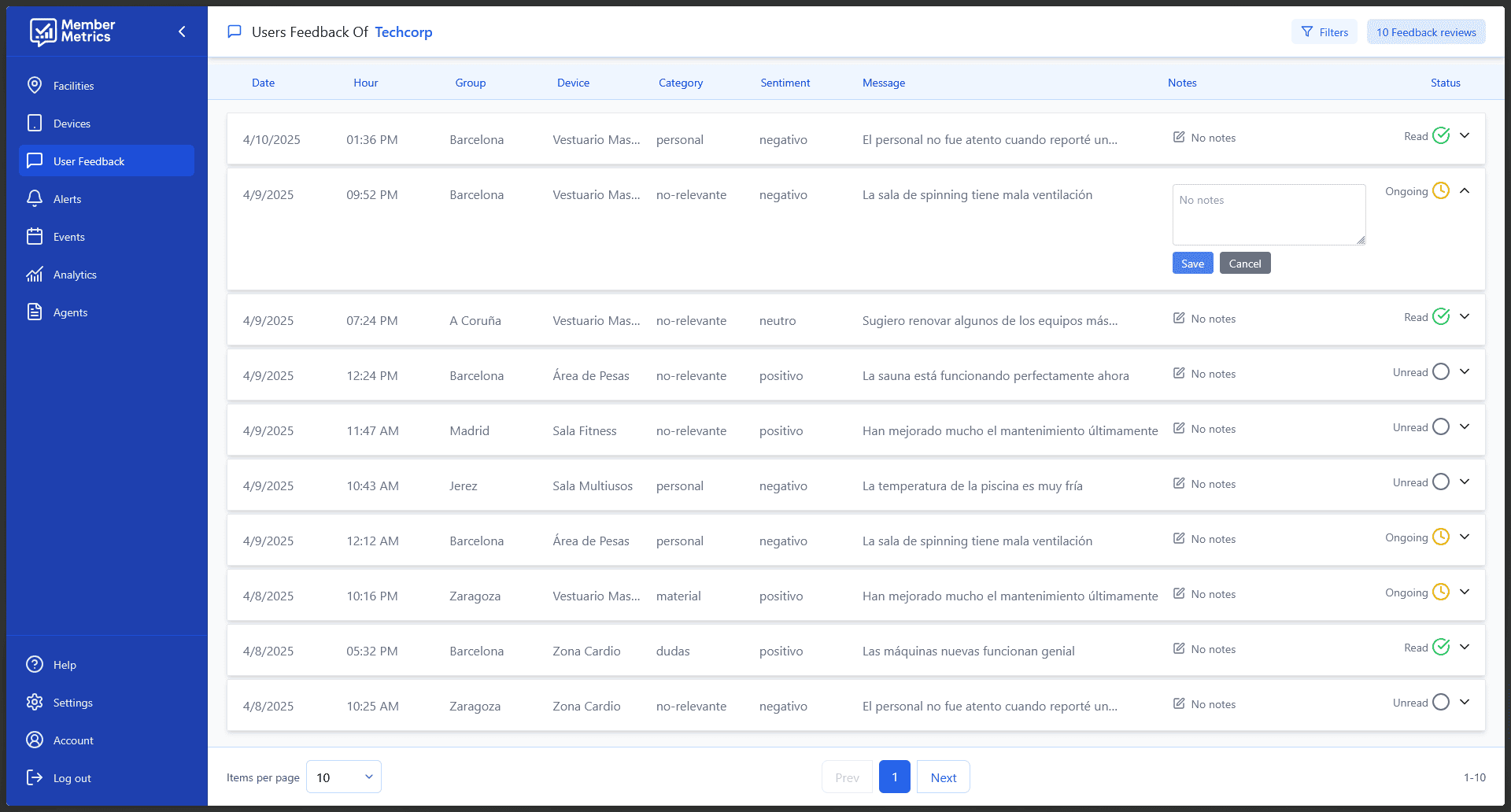Click the Filters button
This screenshot has height=812, width=1511.
point(1324,32)
